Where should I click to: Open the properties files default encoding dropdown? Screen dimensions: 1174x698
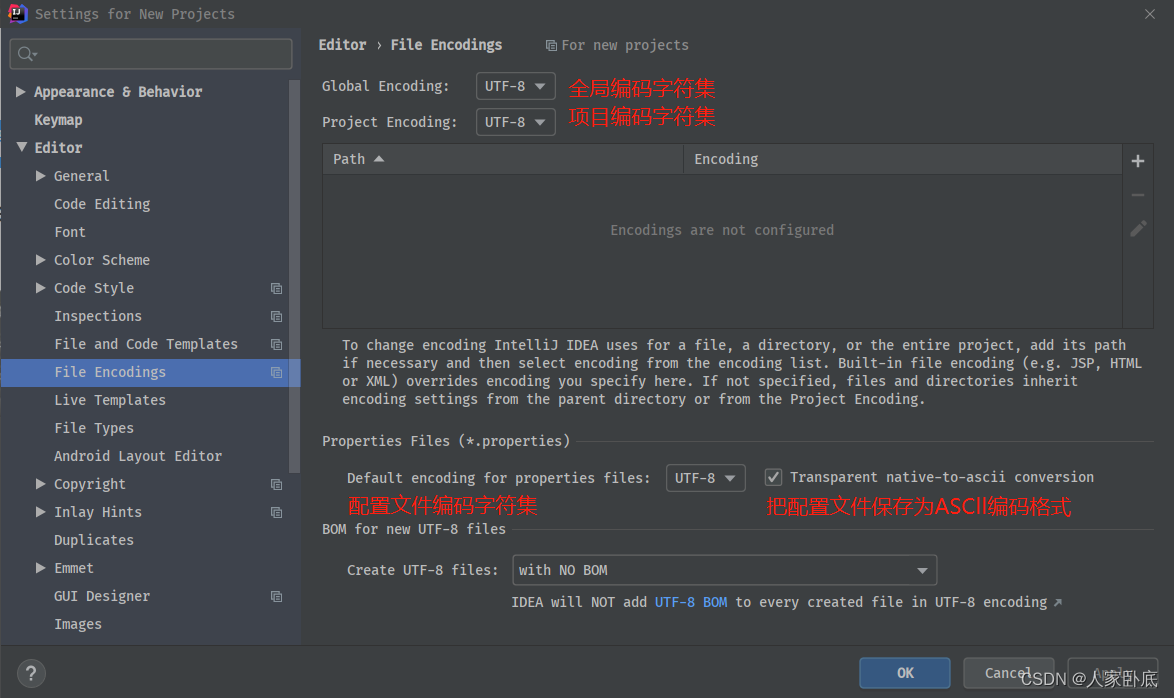[x=705, y=478]
